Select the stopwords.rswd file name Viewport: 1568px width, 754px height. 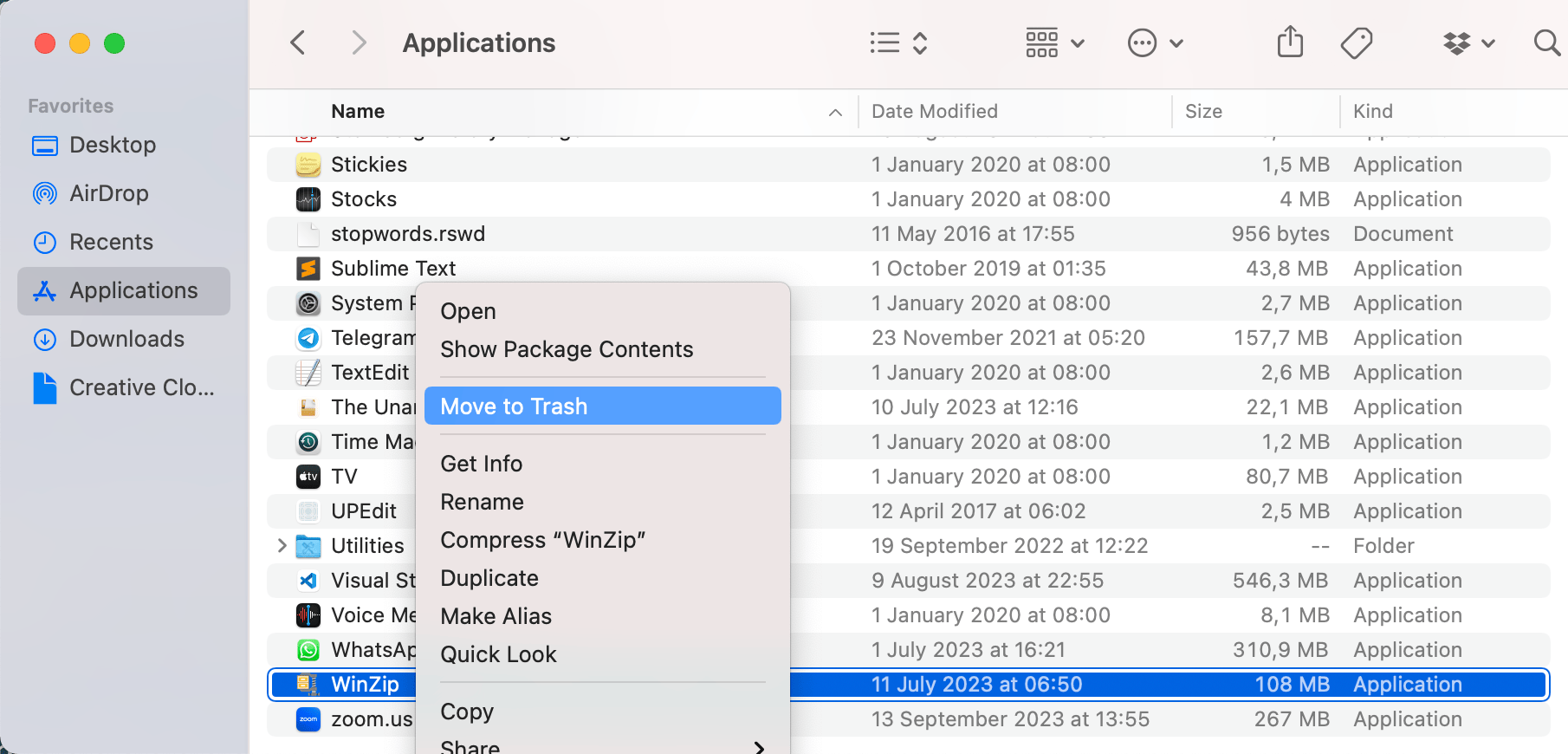pos(408,234)
